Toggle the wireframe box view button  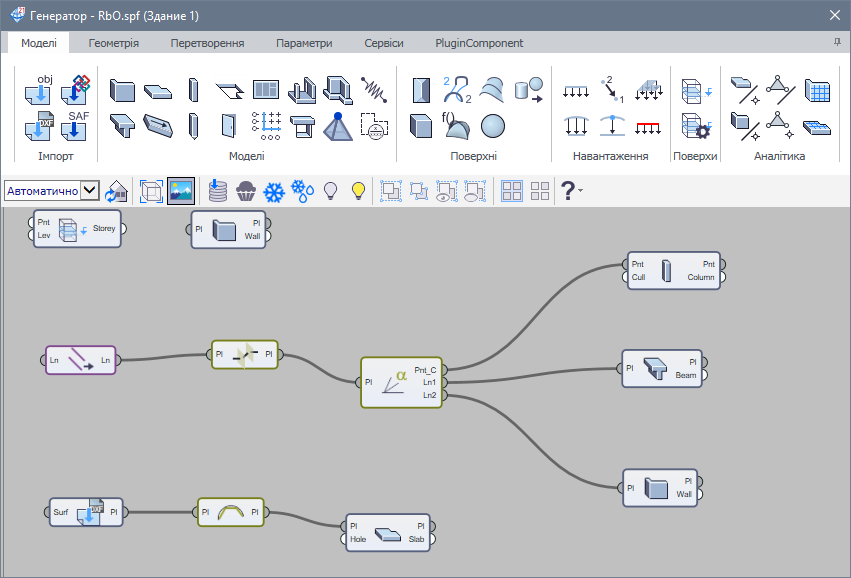pos(151,191)
